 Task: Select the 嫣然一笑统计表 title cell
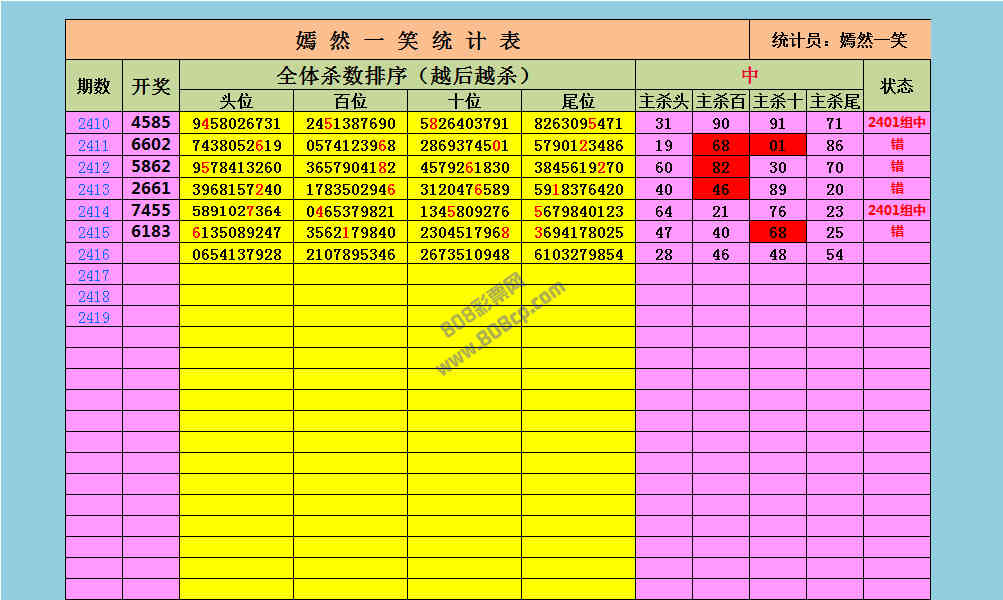(407, 40)
